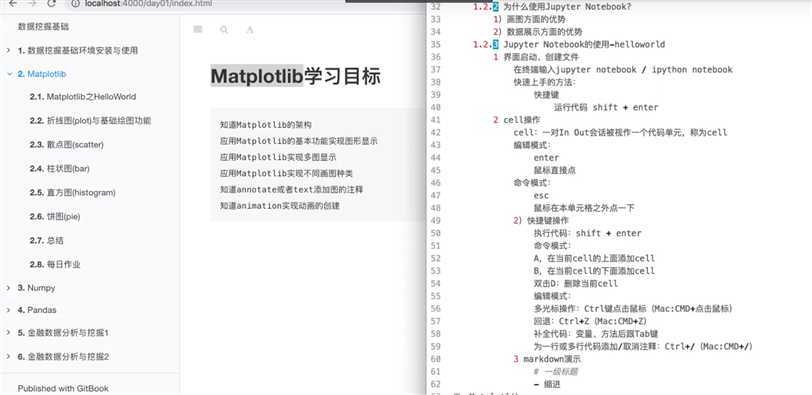This screenshot has height=395, width=812.
Task: Click the Published with GitBook link
Action: 63,388
